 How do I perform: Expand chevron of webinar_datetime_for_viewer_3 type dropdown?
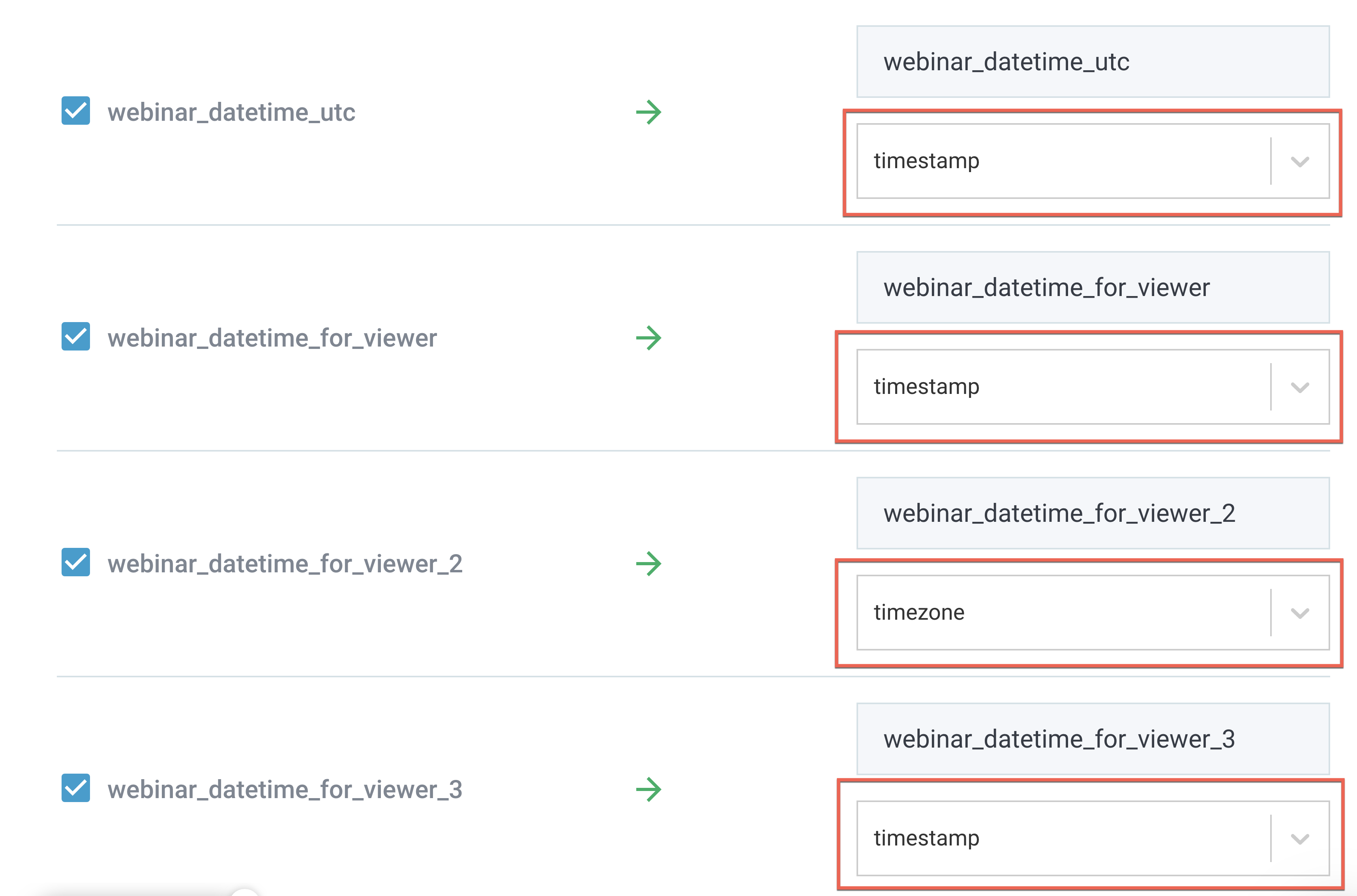(1300, 839)
